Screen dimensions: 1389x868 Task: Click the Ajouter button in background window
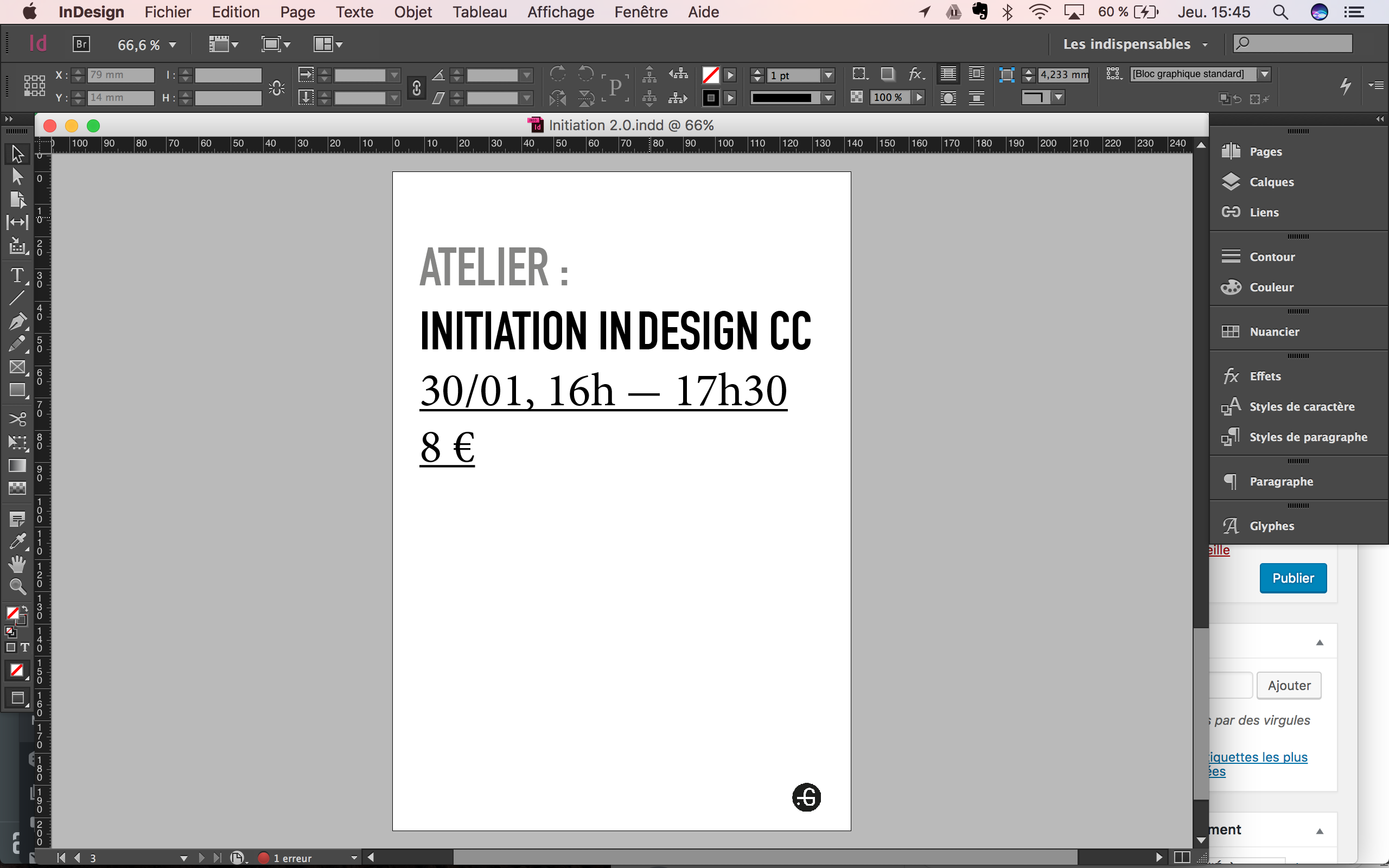point(1289,685)
